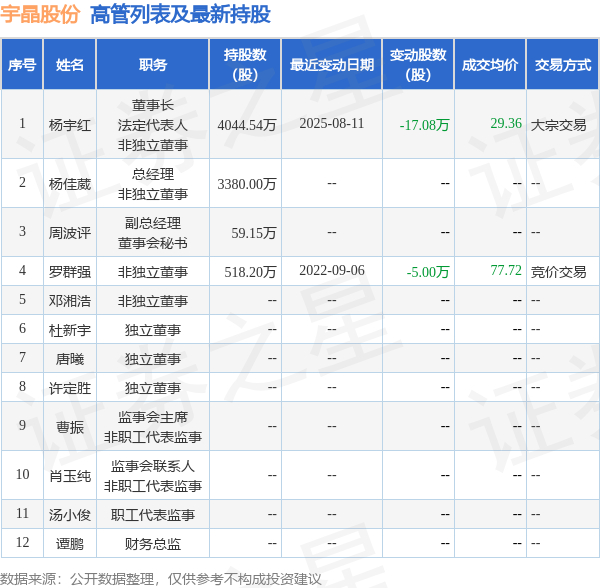Click the date 2025-08-11
The height and width of the screenshot is (588, 600).
(332, 123)
